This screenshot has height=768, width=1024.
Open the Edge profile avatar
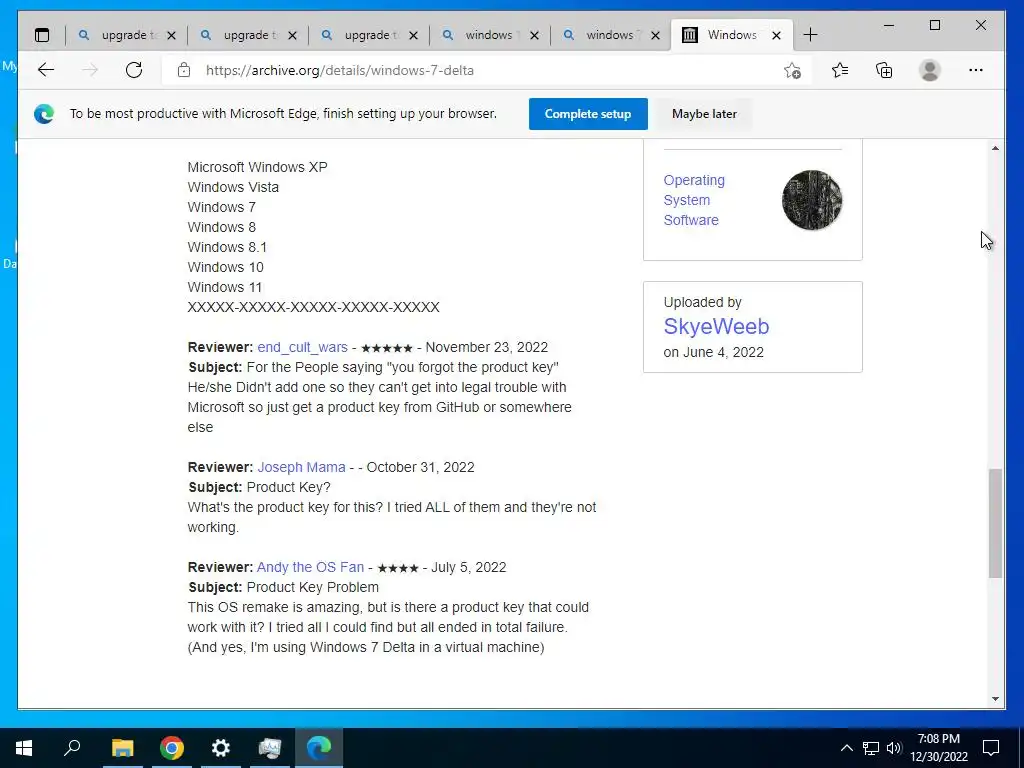click(x=929, y=70)
